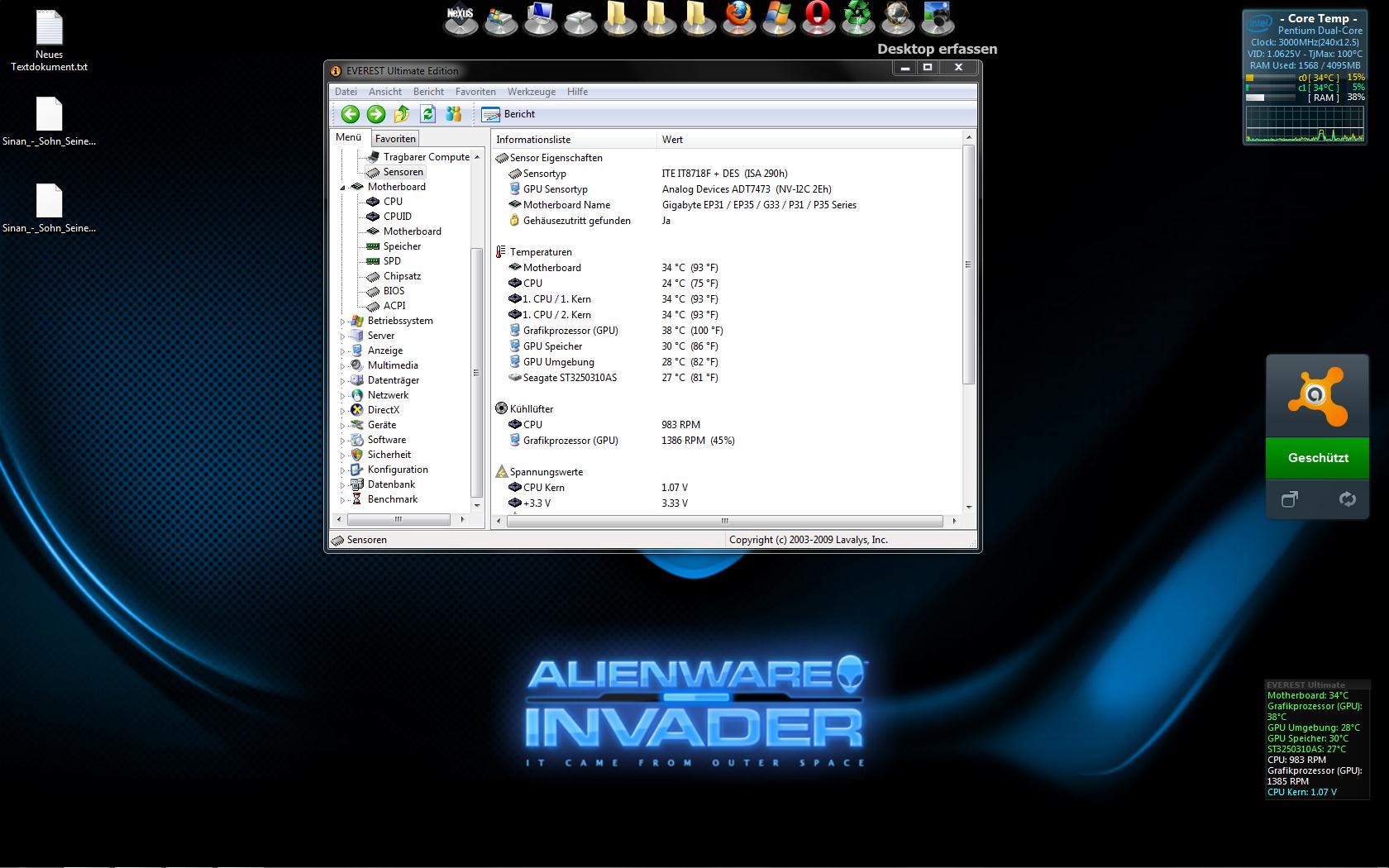Click the avast widget pop-out window icon
Viewport: 1389px width, 868px height.
click(1290, 498)
